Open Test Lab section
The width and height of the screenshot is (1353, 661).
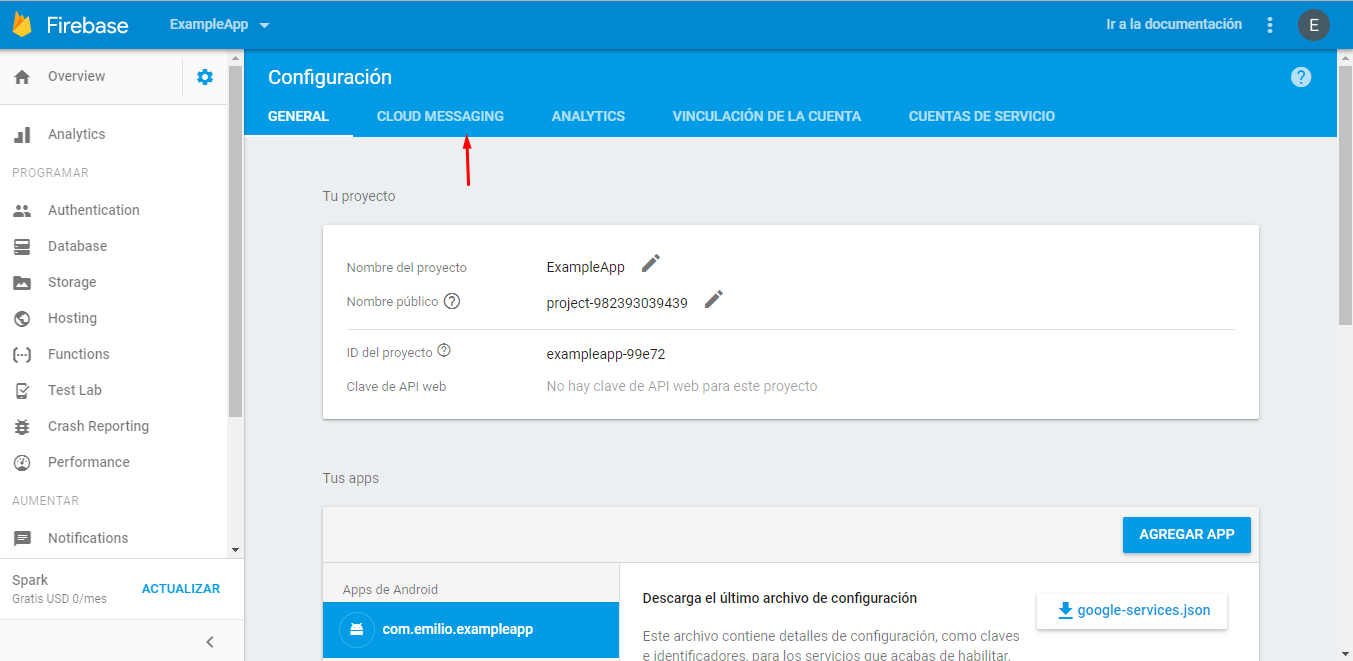coord(75,390)
